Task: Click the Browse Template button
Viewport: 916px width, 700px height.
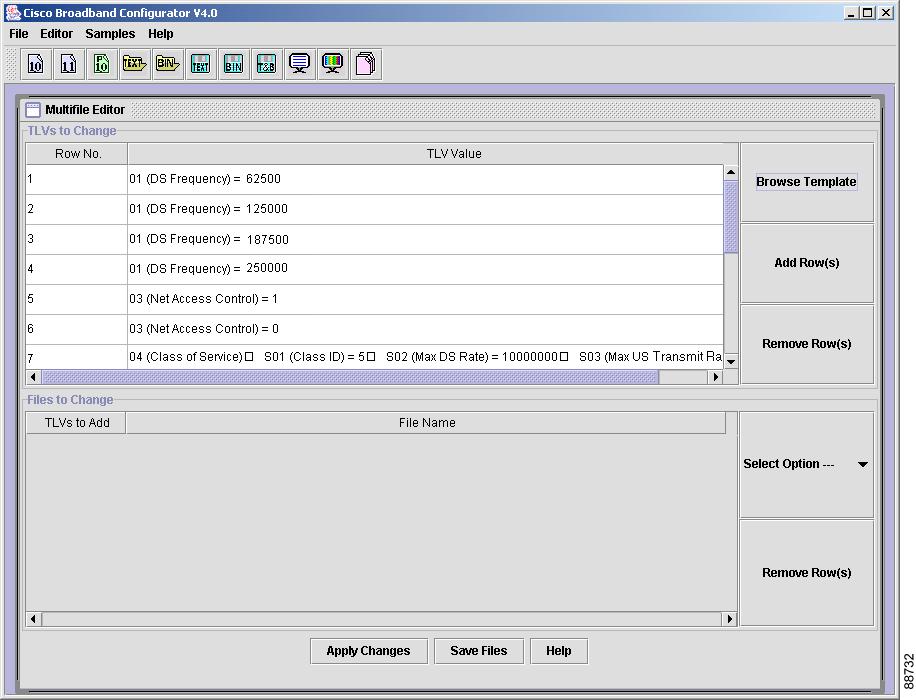Action: click(x=806, y=182)
